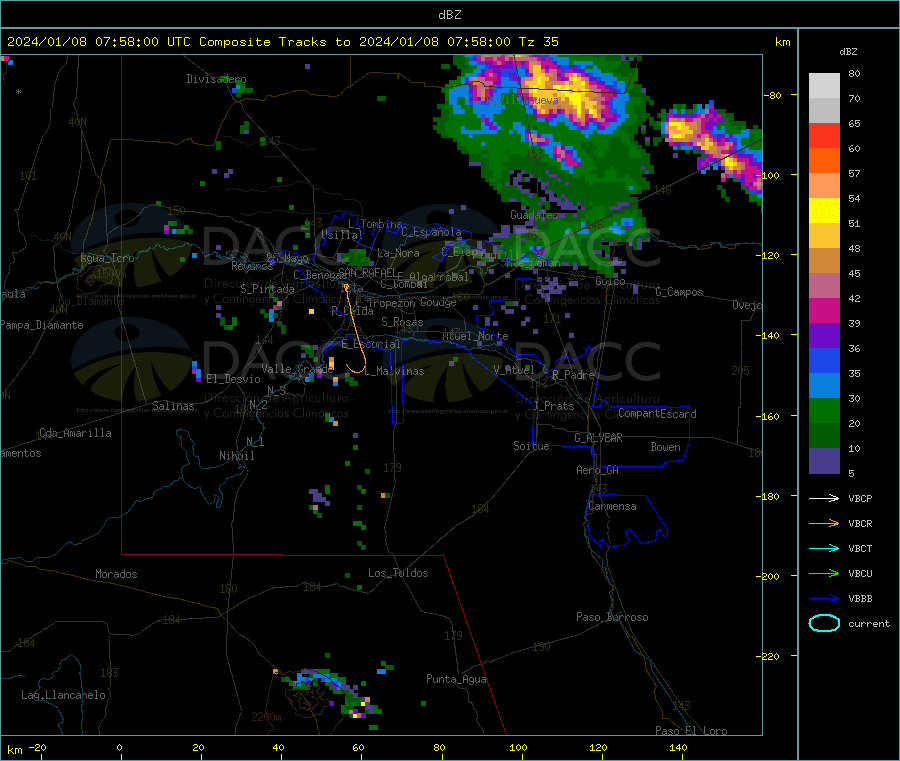Select the bright green 20–30 dBZ band
Viewport: 900px width, 761px height.
[824, 411]
